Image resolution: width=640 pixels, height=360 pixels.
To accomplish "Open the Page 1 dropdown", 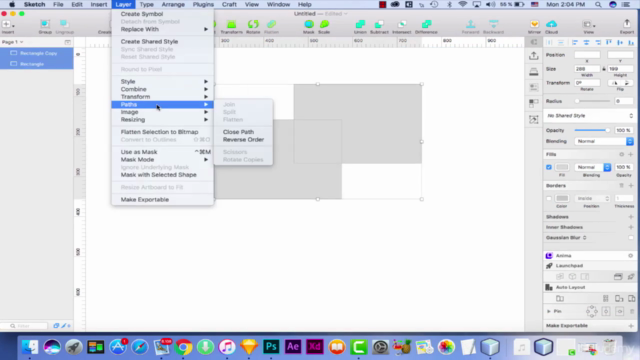I will (12, 42).
